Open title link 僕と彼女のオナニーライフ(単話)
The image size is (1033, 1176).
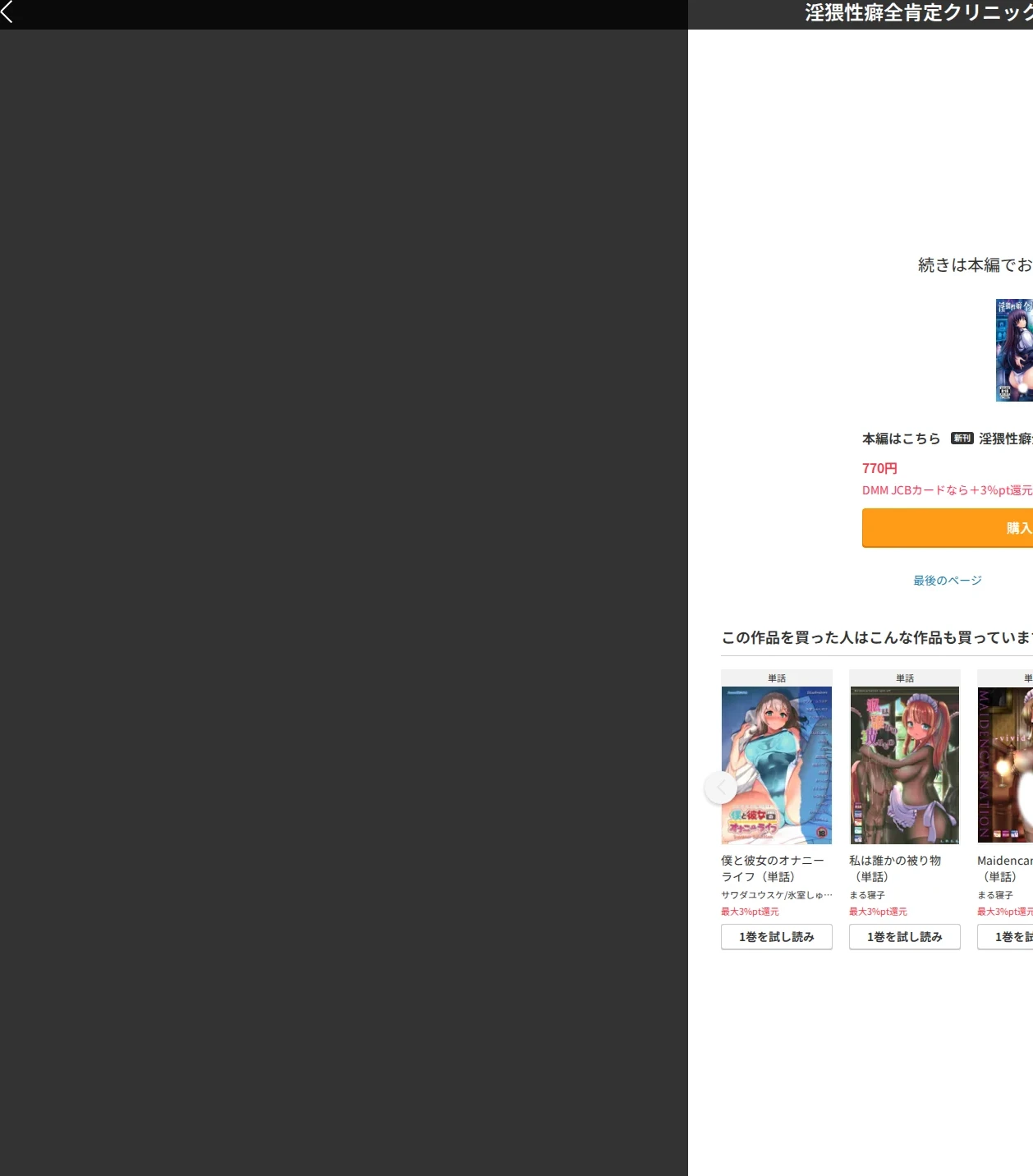[773, 869]
